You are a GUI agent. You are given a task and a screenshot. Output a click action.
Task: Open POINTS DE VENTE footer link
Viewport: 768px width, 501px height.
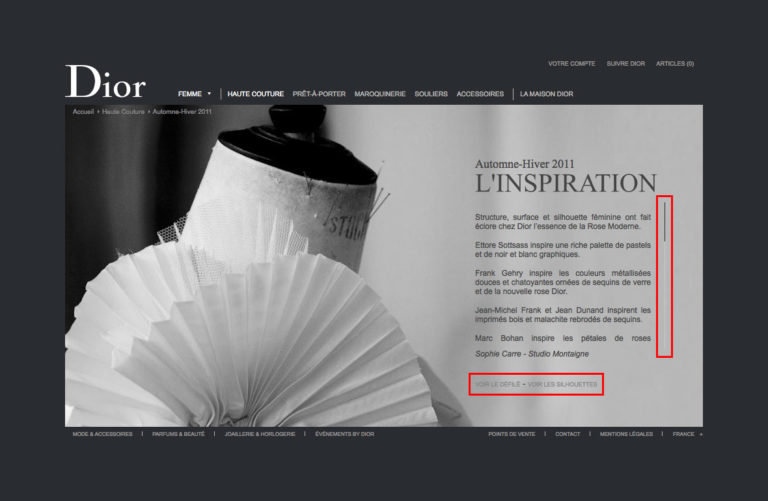click(x=512, y=434)
